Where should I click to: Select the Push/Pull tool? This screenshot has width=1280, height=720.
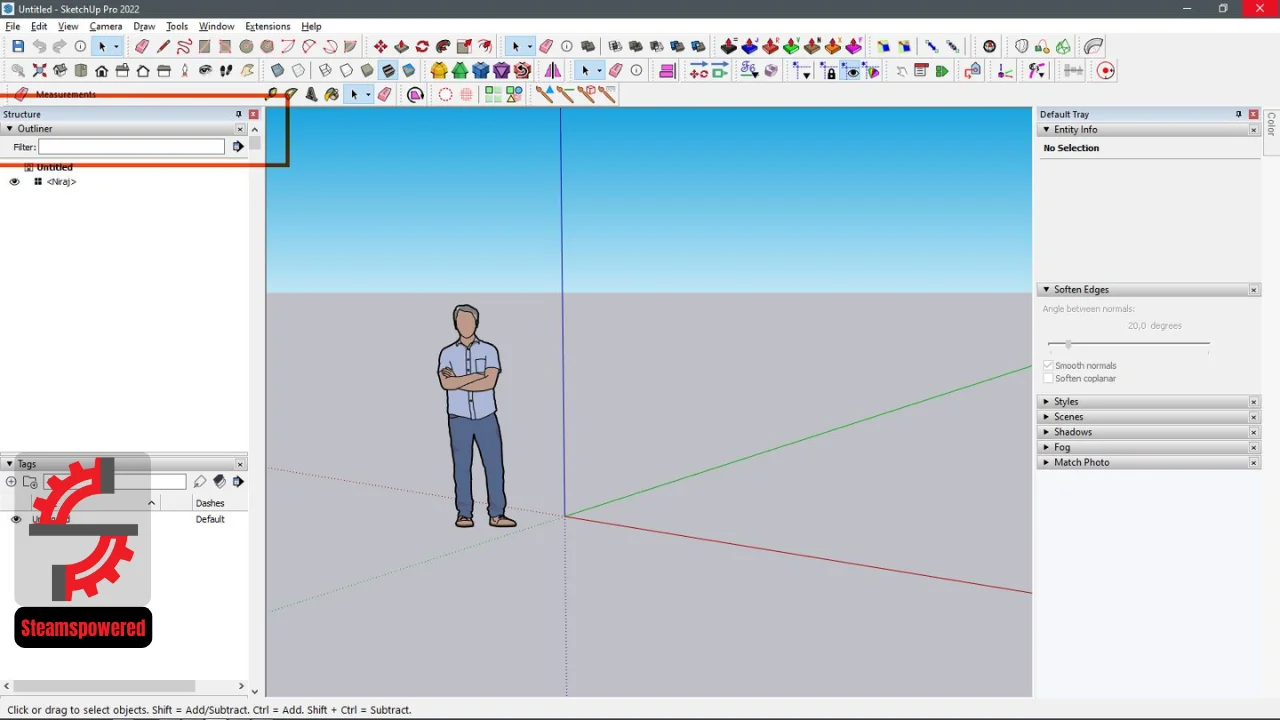pyautogui.click(x=401, y=46)
